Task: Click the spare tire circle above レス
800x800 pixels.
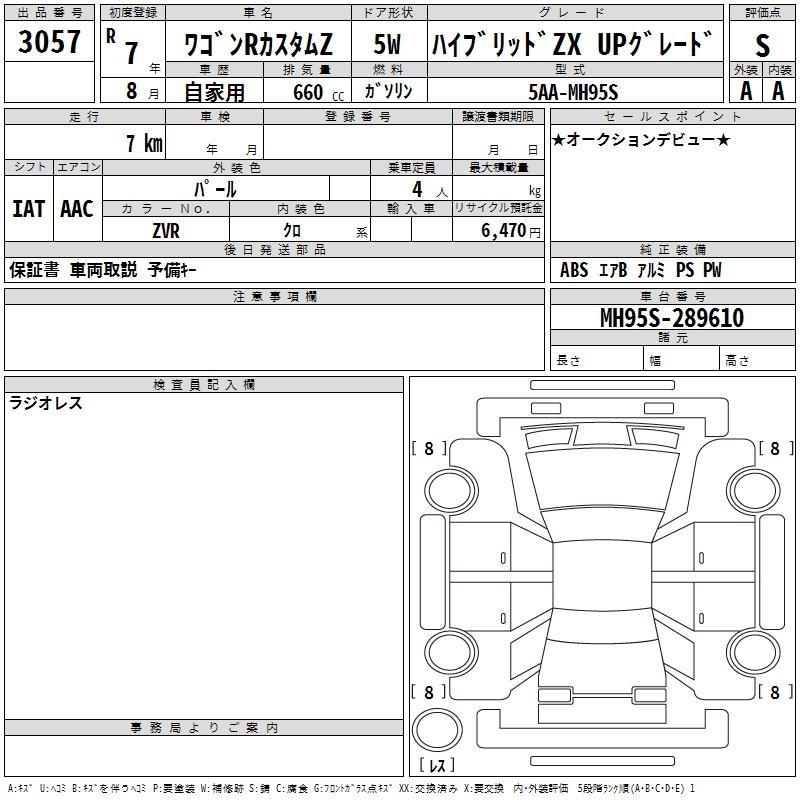Action: point(441,731)
